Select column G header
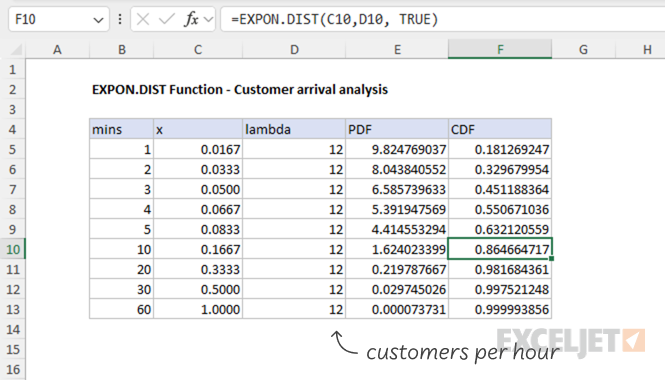 coord(584,50)
